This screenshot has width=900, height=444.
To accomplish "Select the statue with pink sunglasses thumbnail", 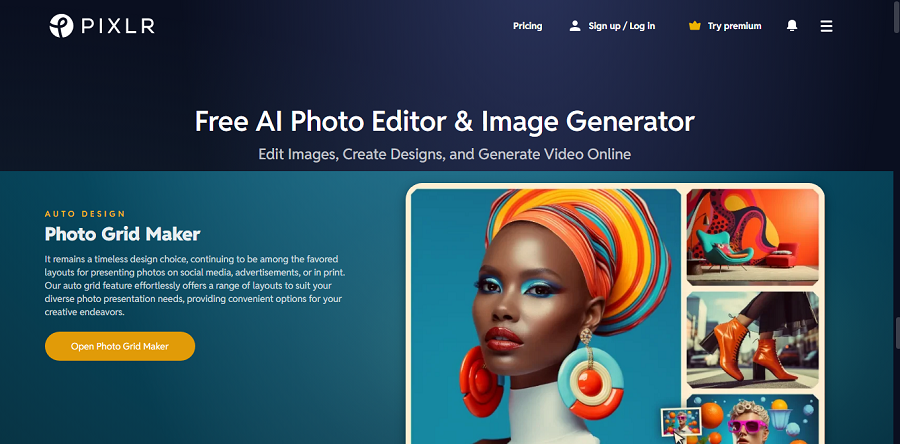I will (752, 419).
